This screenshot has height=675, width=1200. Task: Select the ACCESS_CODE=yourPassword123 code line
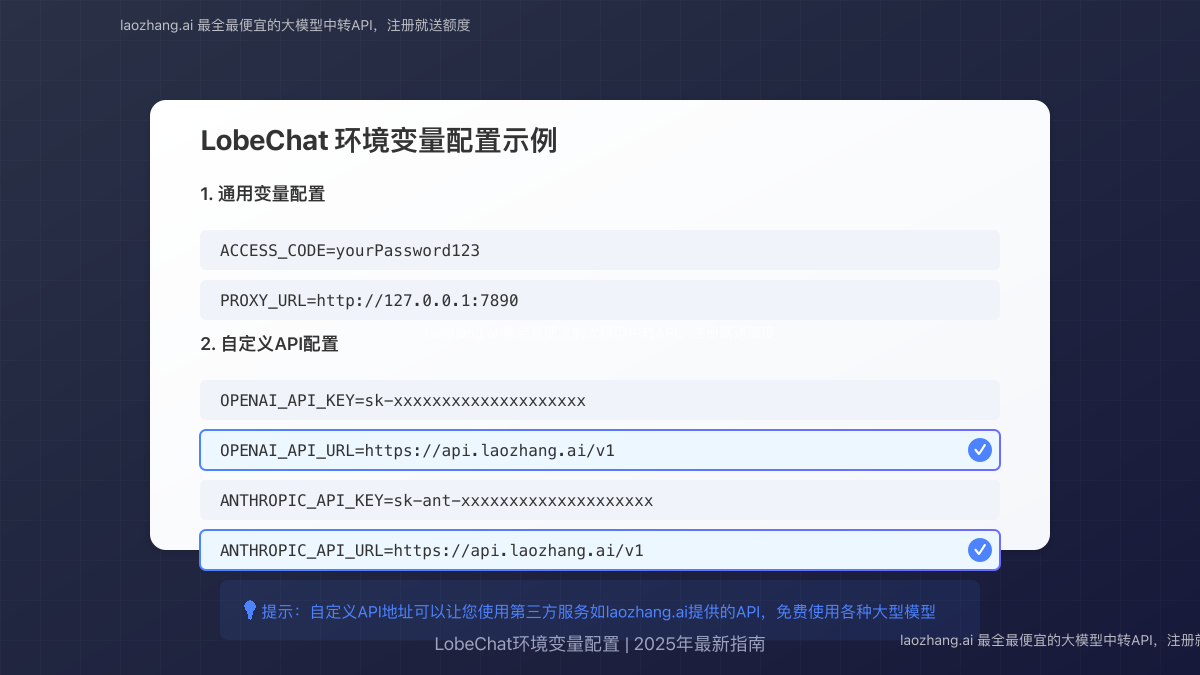click(x=600, y=250)
